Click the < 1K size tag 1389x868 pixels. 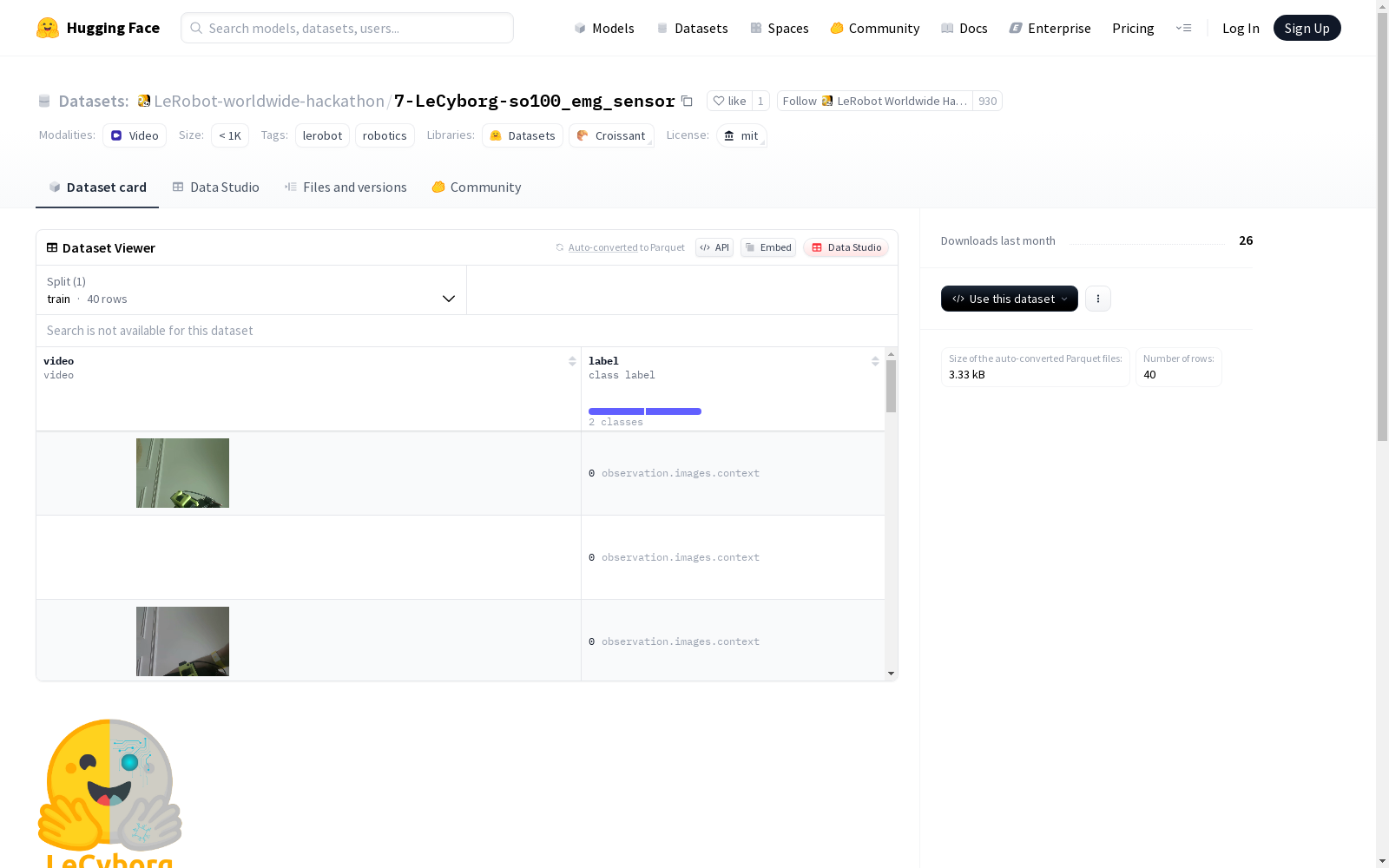230,135
